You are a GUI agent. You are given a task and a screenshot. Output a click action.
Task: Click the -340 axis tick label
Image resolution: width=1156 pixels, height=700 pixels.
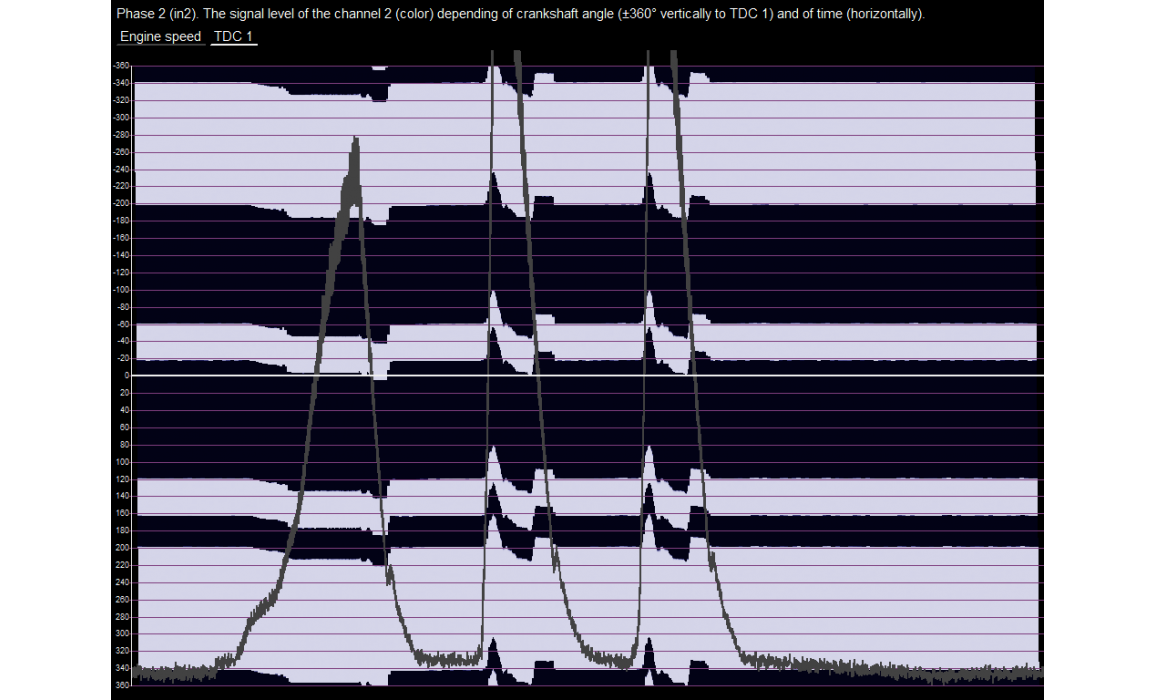pyautogui.click(x=121, y=83)
